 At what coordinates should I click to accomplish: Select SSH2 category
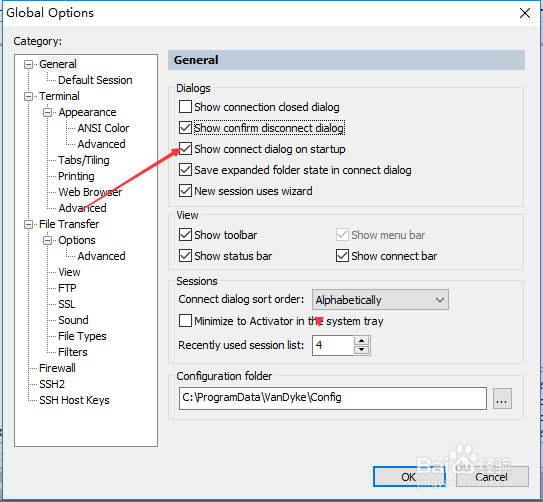point(52,384)
